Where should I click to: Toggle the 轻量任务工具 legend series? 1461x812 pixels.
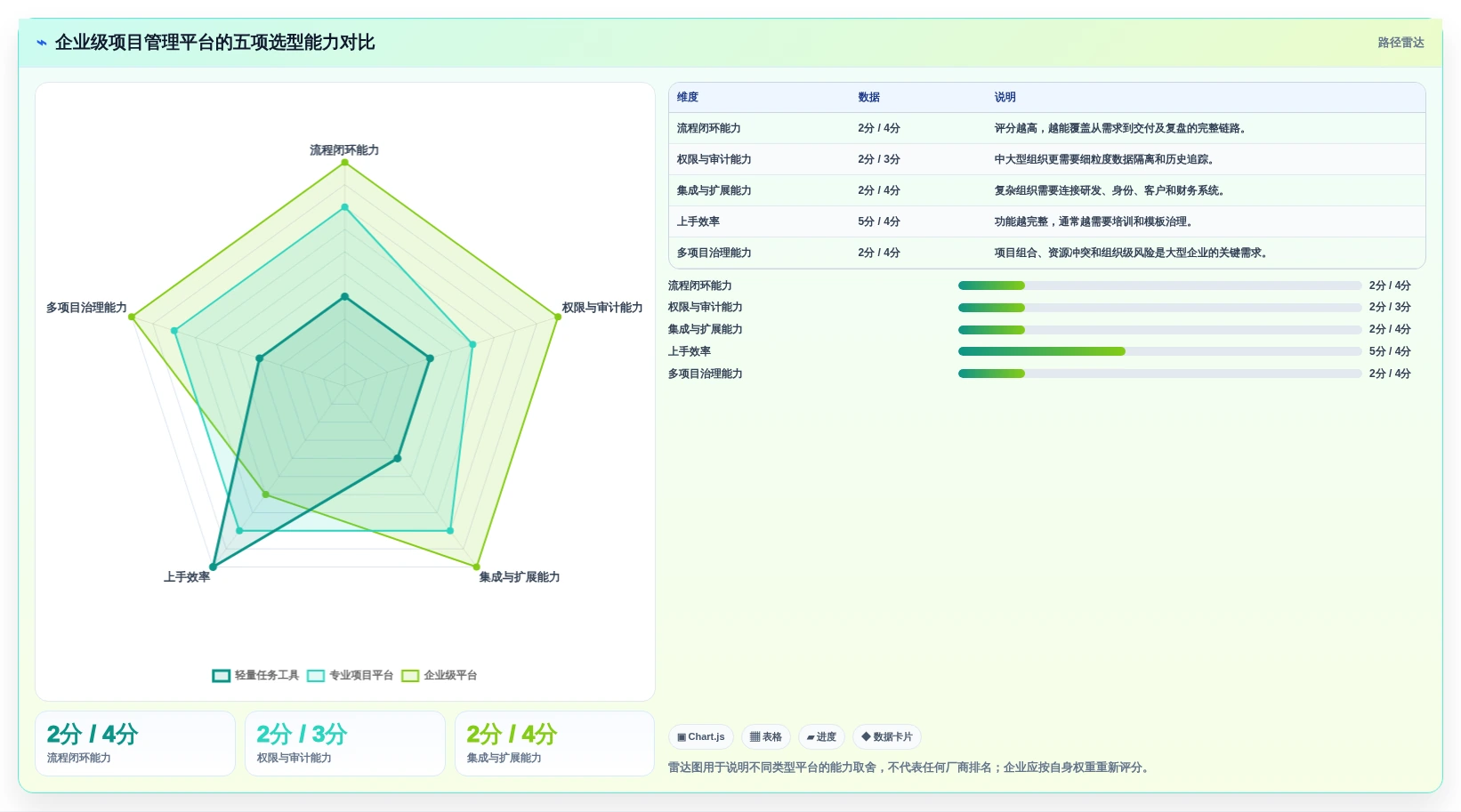[x=255, y=675]
